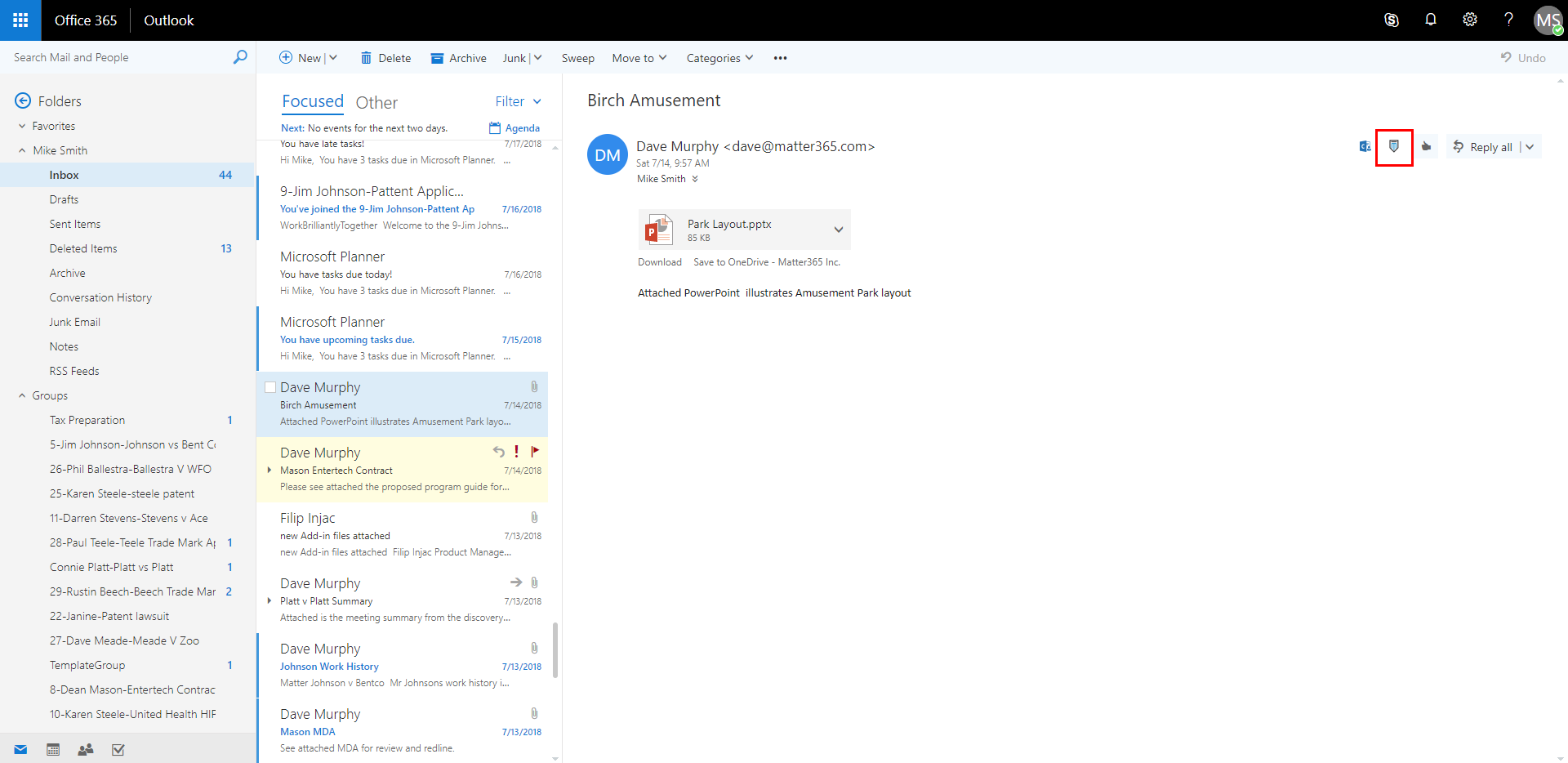Open the Sent Items folder

127,224
